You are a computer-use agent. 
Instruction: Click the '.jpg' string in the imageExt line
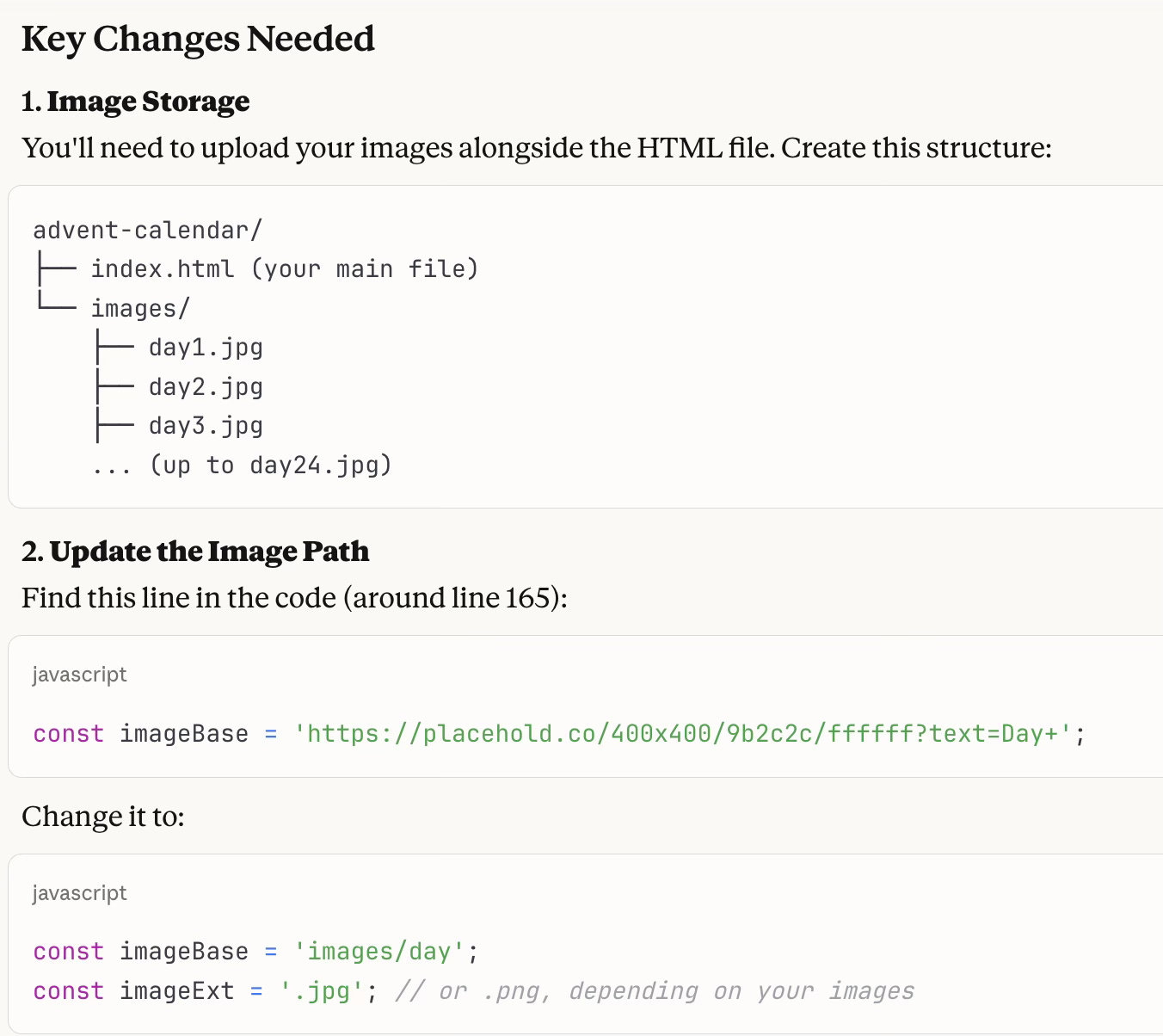[x=316, y=991]
